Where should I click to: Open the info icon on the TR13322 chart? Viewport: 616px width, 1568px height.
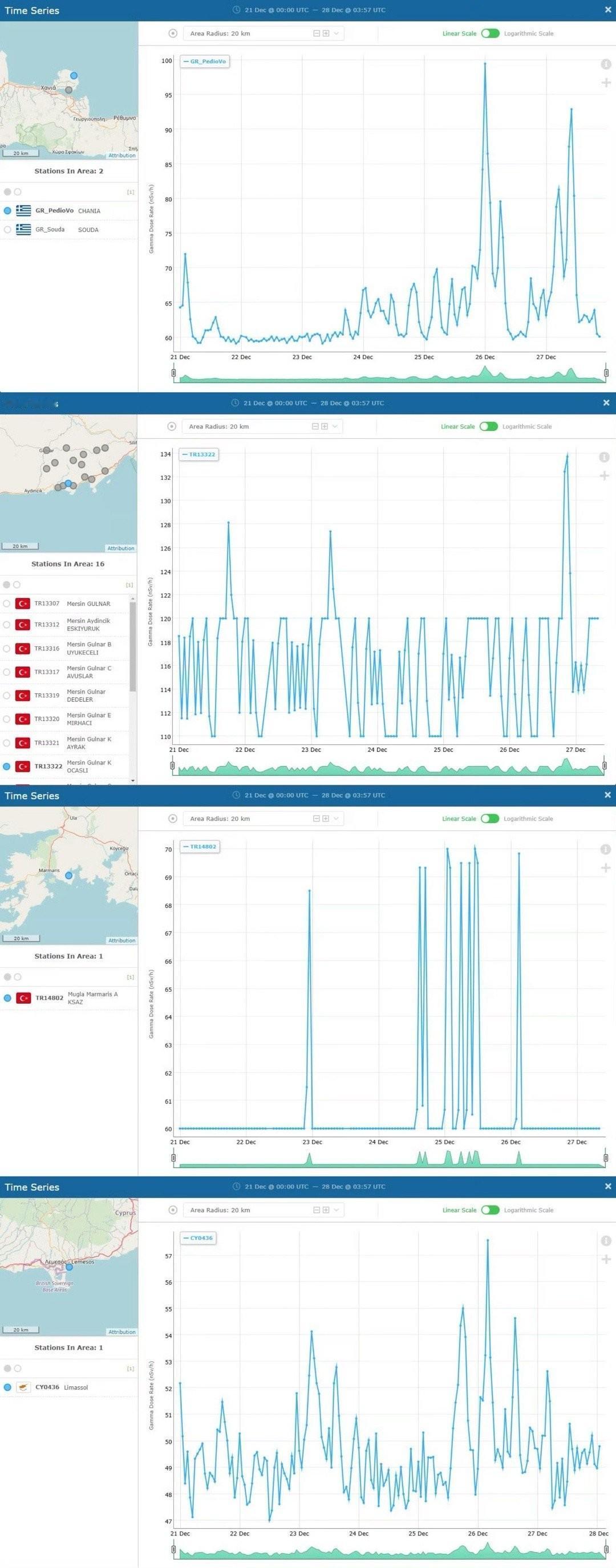coord(605,457)
